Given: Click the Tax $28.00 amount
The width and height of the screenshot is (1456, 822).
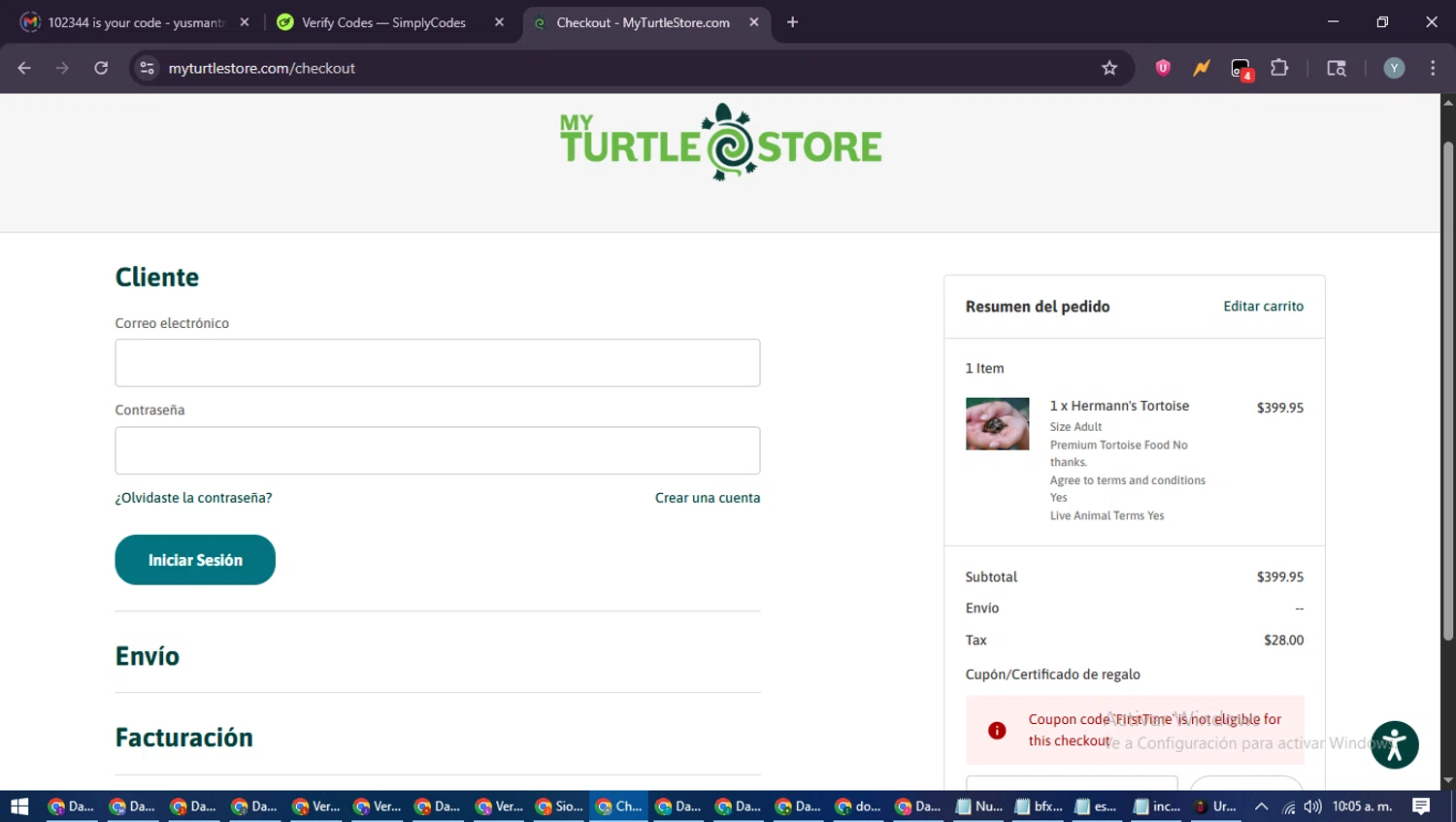Looking at the screenshot, I should tap(1283, 640).
